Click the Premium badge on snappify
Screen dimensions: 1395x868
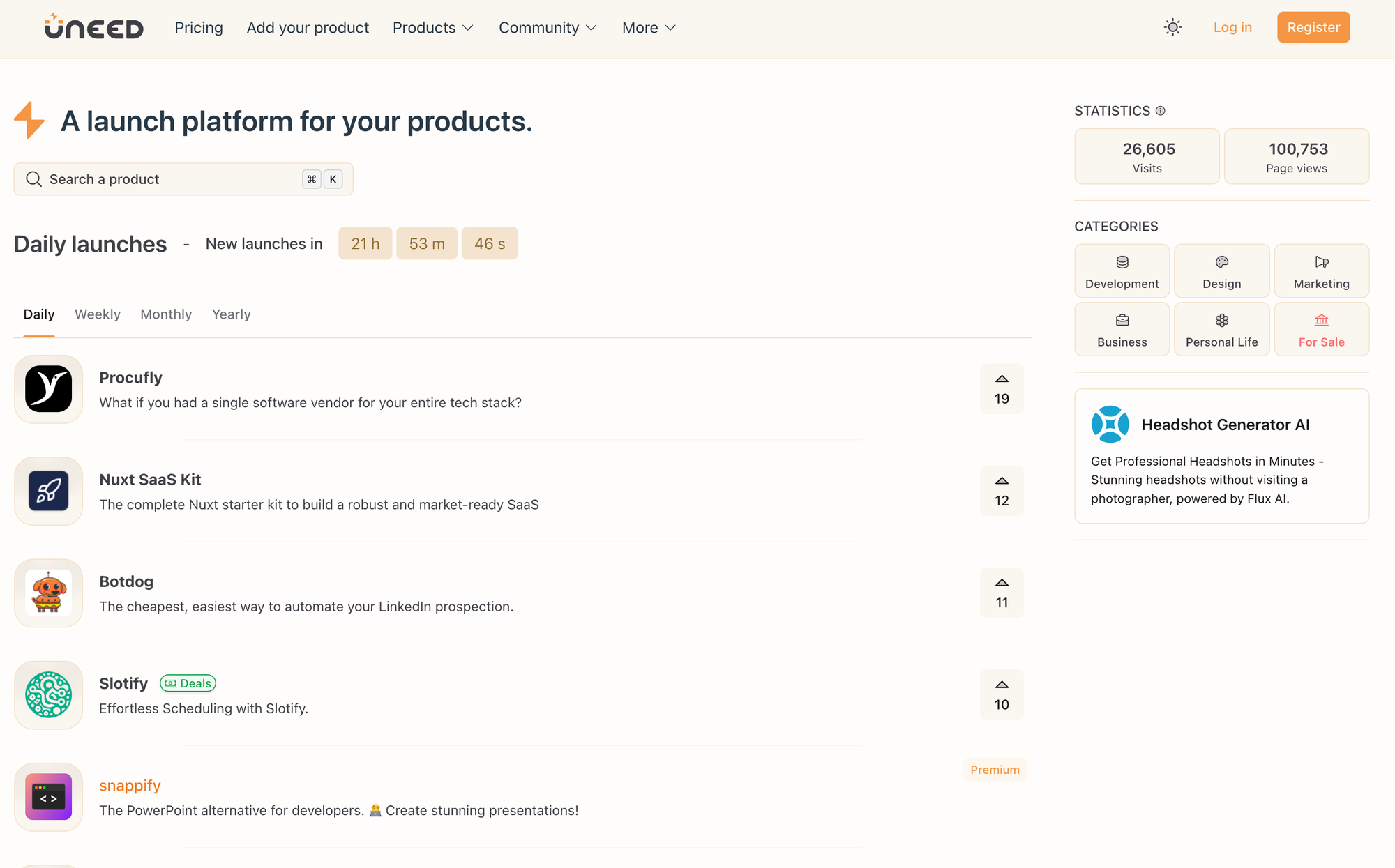995,770
